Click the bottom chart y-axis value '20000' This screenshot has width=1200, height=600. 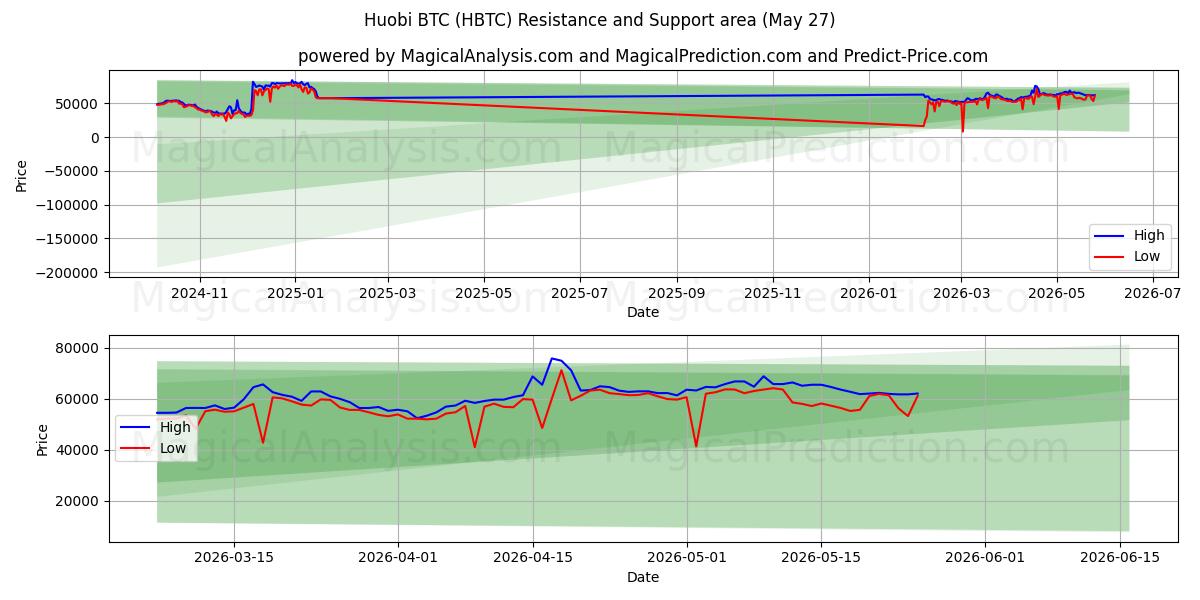tap(79, 501)
